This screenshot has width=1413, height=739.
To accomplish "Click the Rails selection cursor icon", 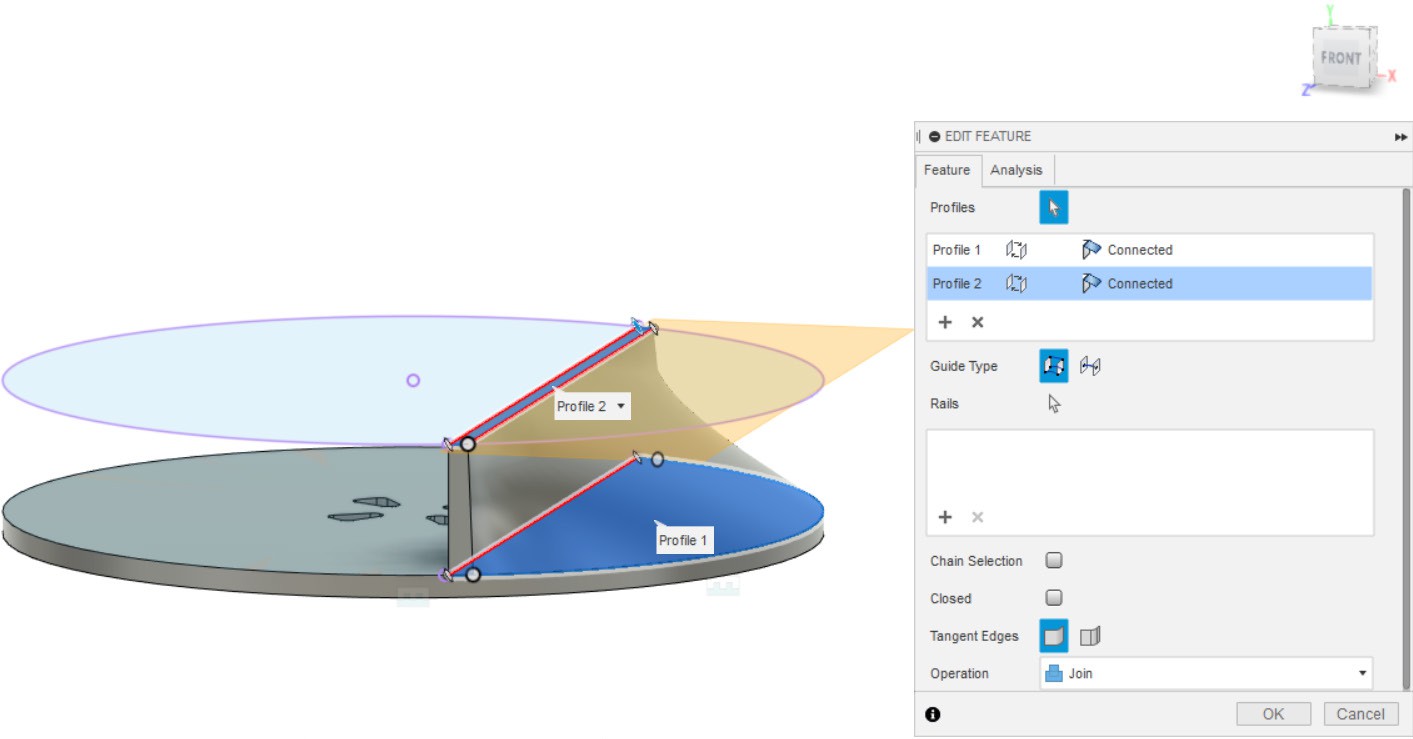I will 1054,404.
